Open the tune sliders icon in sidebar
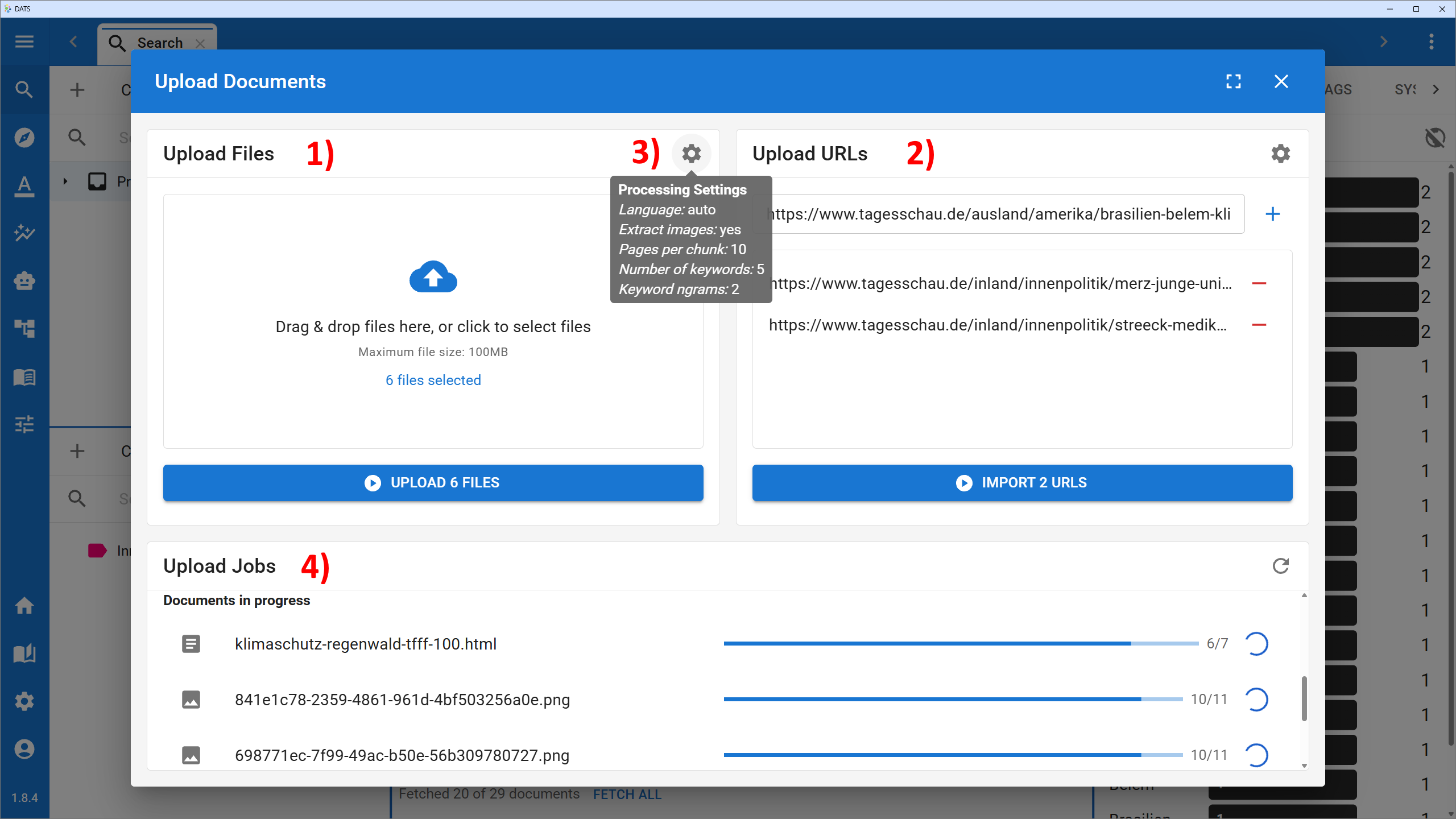 click(x=24, y=424)
